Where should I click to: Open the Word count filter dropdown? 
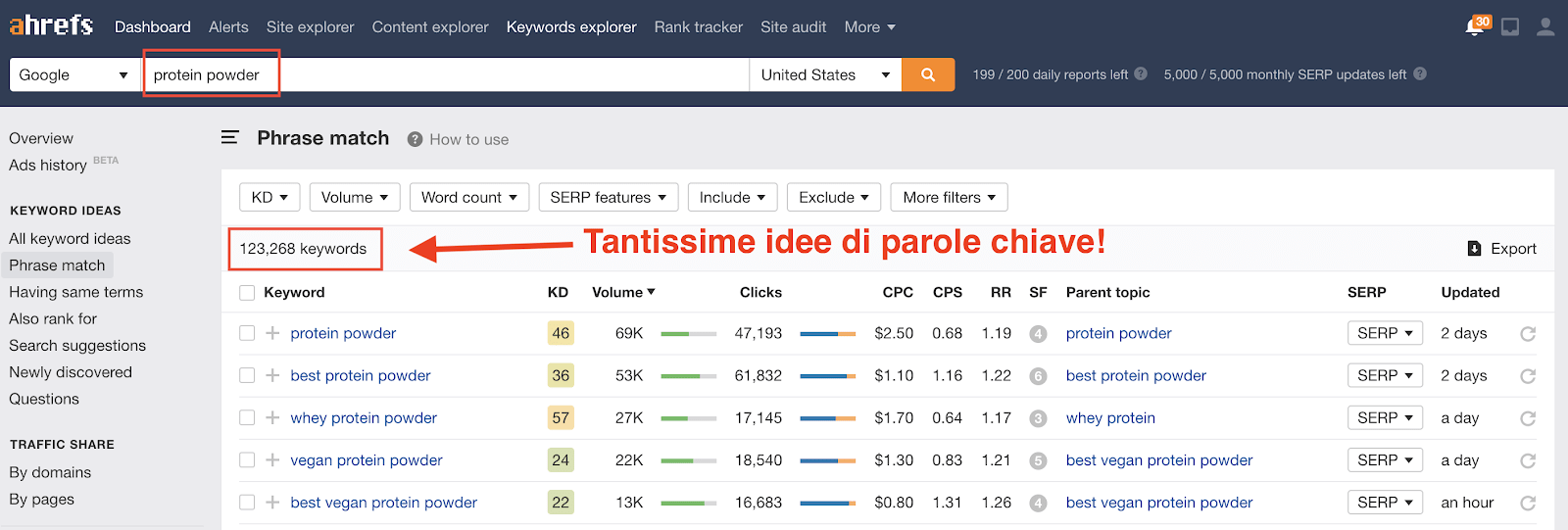click(x=469, y=197)
